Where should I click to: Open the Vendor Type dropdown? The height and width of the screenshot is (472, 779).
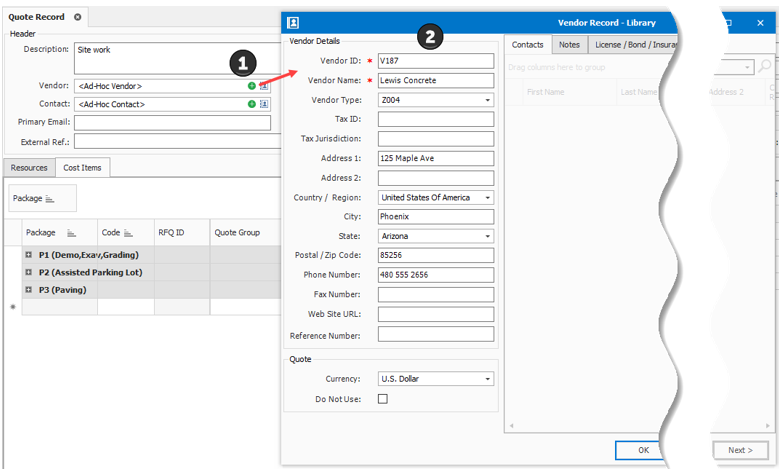pos(488,100)
